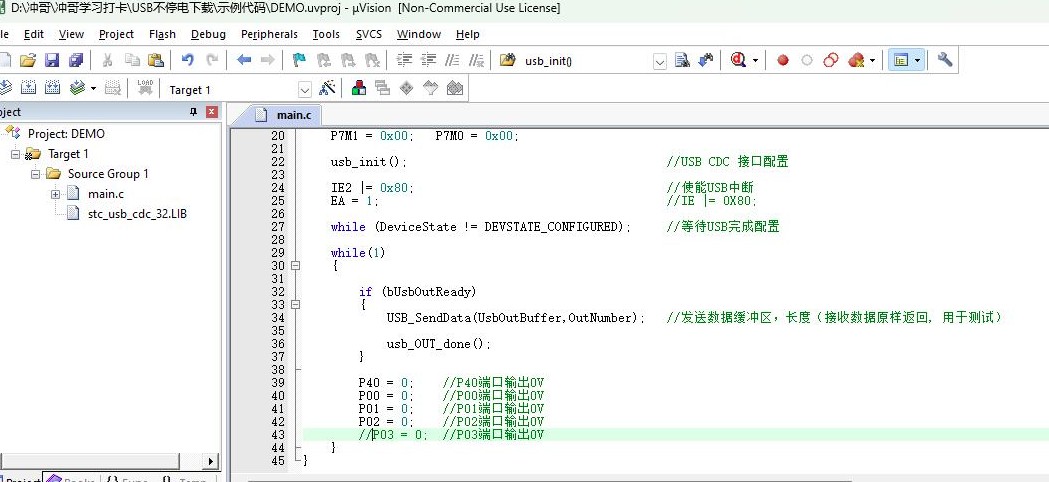Viewport: 1049px width, 482px height.
Task: Copy selection with the Copy icon
Action: click(132, 60)
